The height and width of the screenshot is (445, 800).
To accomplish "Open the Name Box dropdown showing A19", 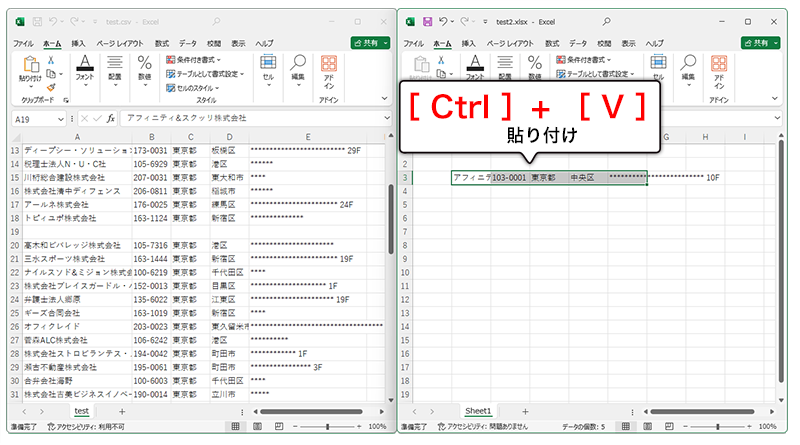I will tap(61, 118).
